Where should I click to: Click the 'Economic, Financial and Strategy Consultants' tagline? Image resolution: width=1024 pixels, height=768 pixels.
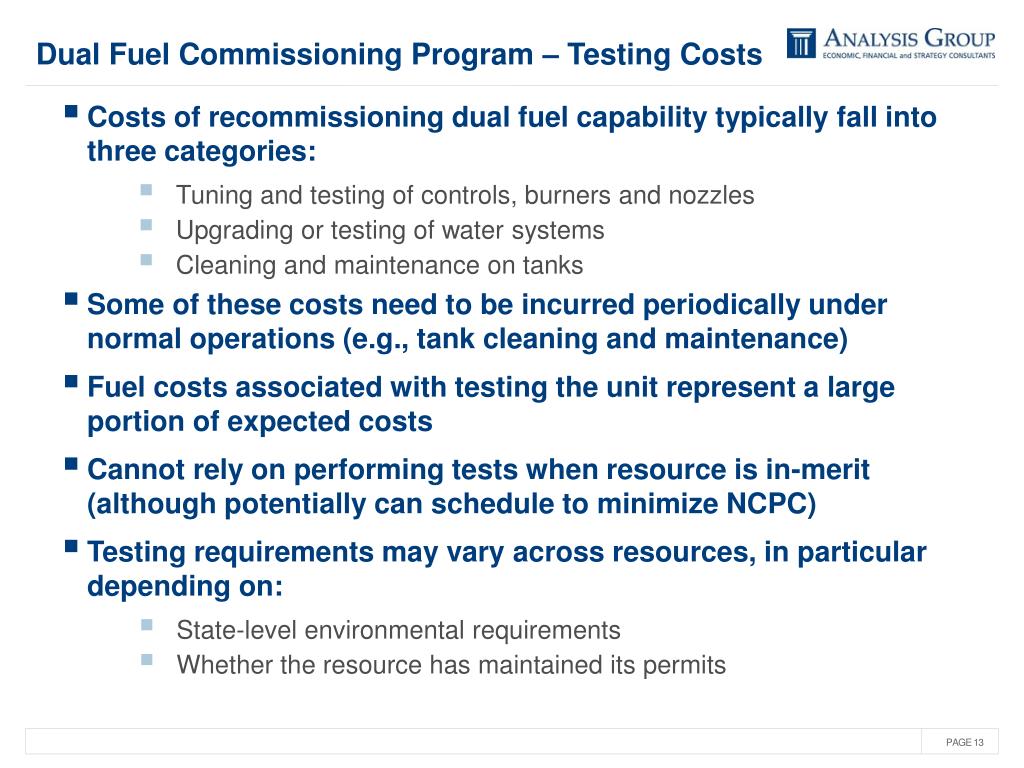pos(909,56)
